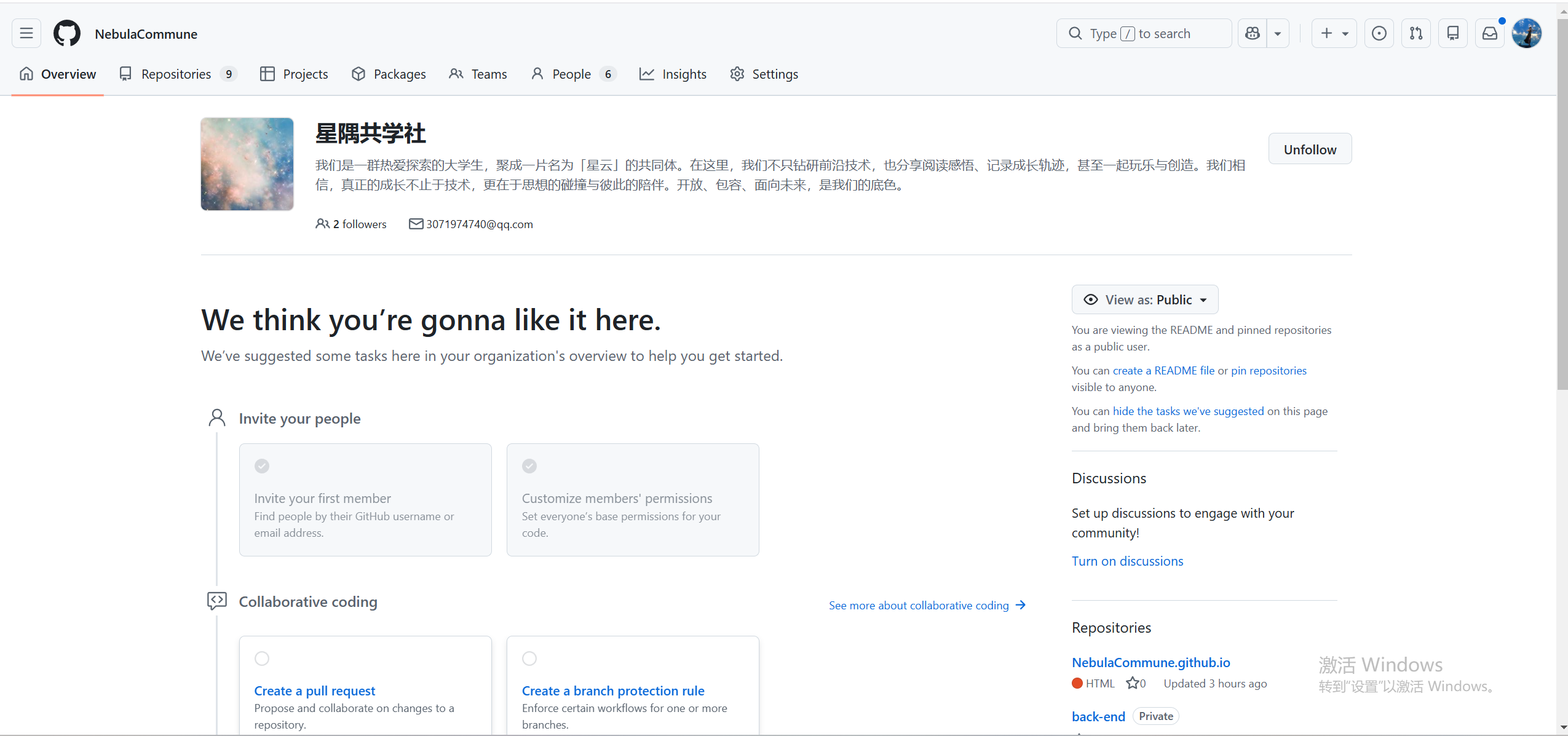Click the Turn on discussions link
The height and width of the screenshot is (736, 1568).
point(1127,561)
